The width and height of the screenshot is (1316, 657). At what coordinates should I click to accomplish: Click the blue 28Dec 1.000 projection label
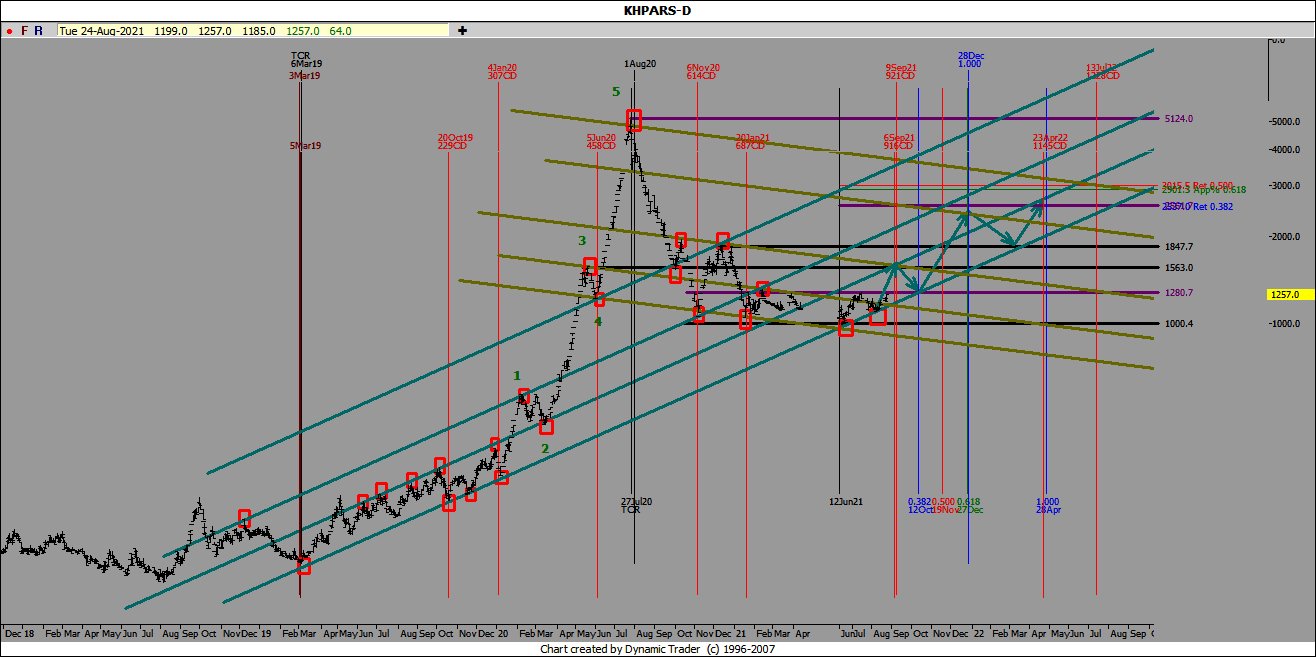[969, 60]
